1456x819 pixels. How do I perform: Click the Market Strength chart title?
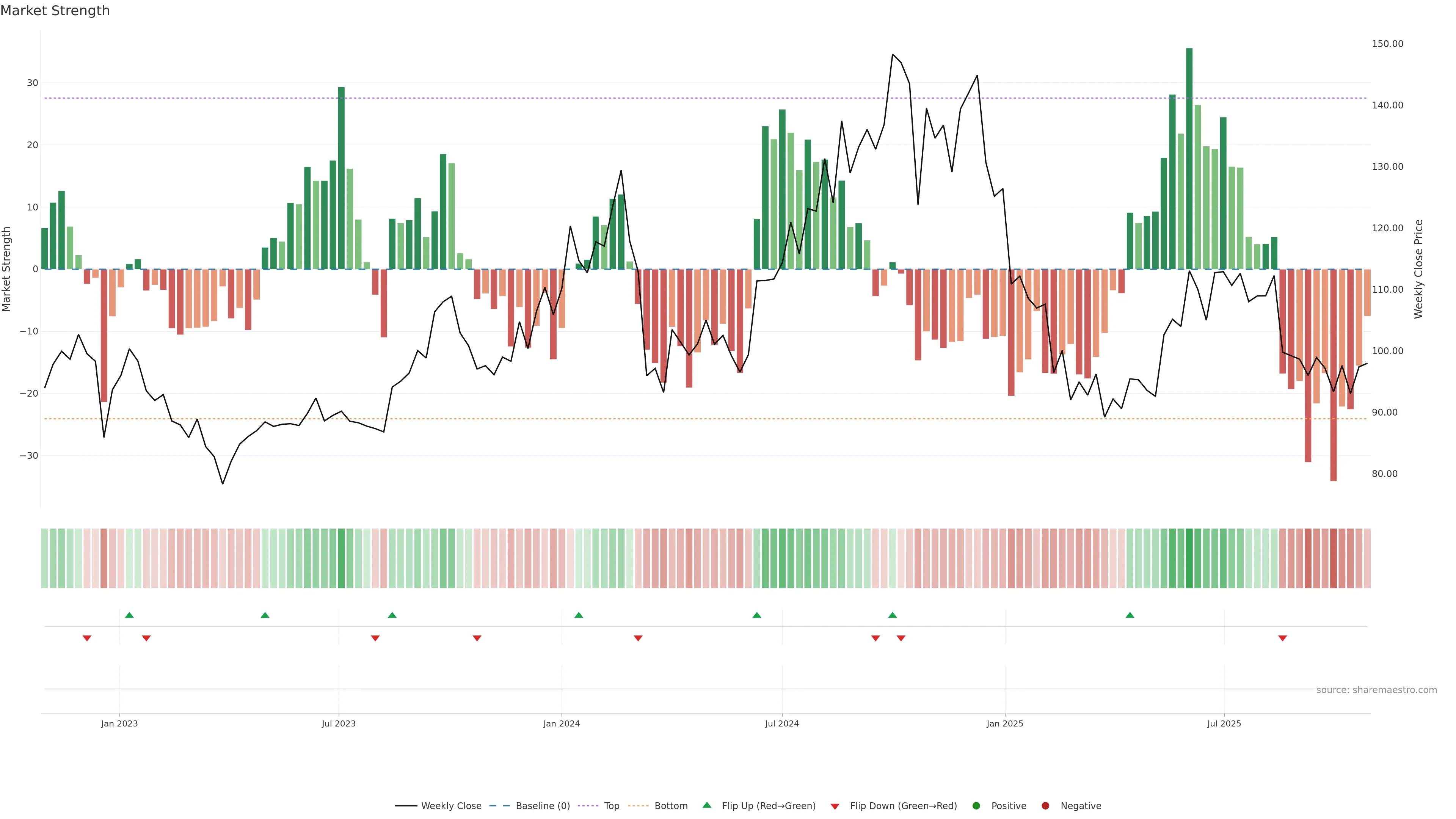55,11
